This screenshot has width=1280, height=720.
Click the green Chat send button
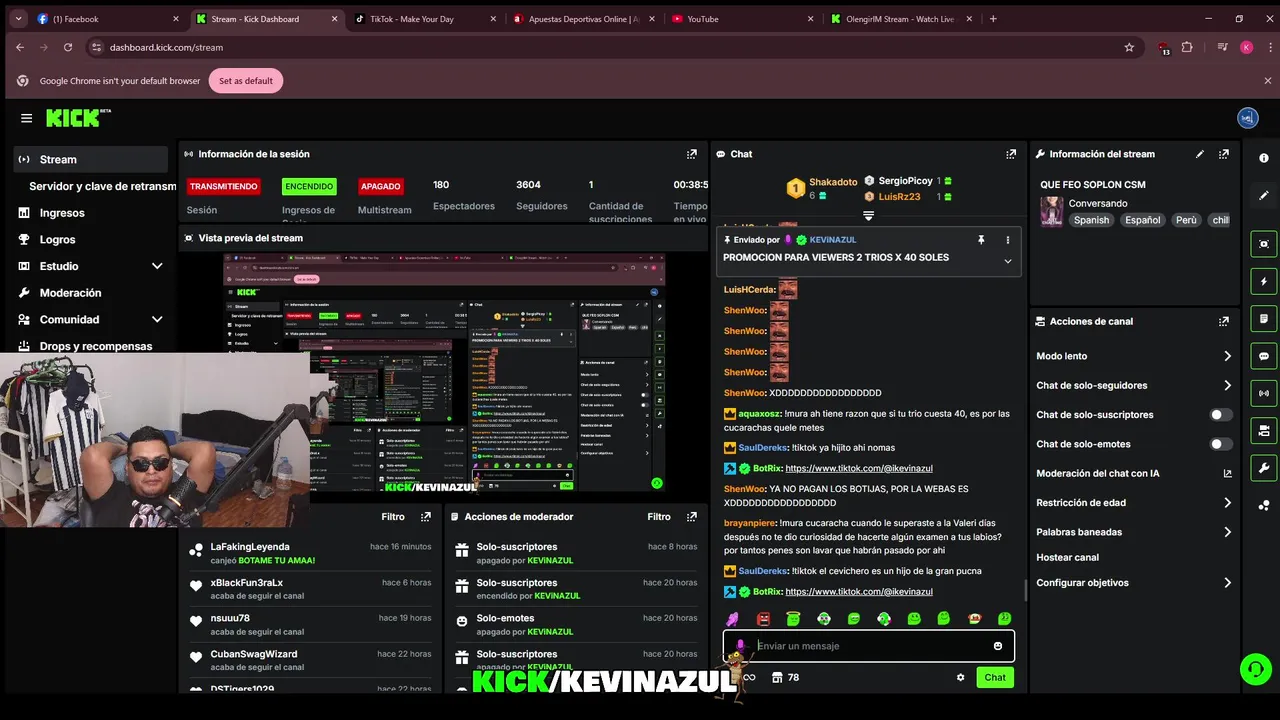[995, 677]
